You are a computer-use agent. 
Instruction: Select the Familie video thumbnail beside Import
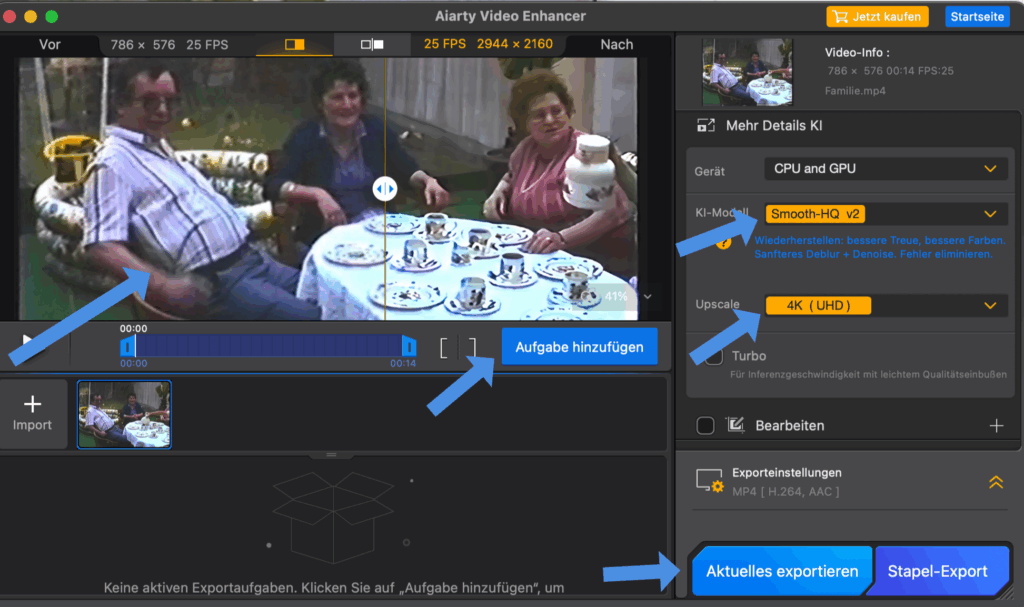[x=125, y=414]
